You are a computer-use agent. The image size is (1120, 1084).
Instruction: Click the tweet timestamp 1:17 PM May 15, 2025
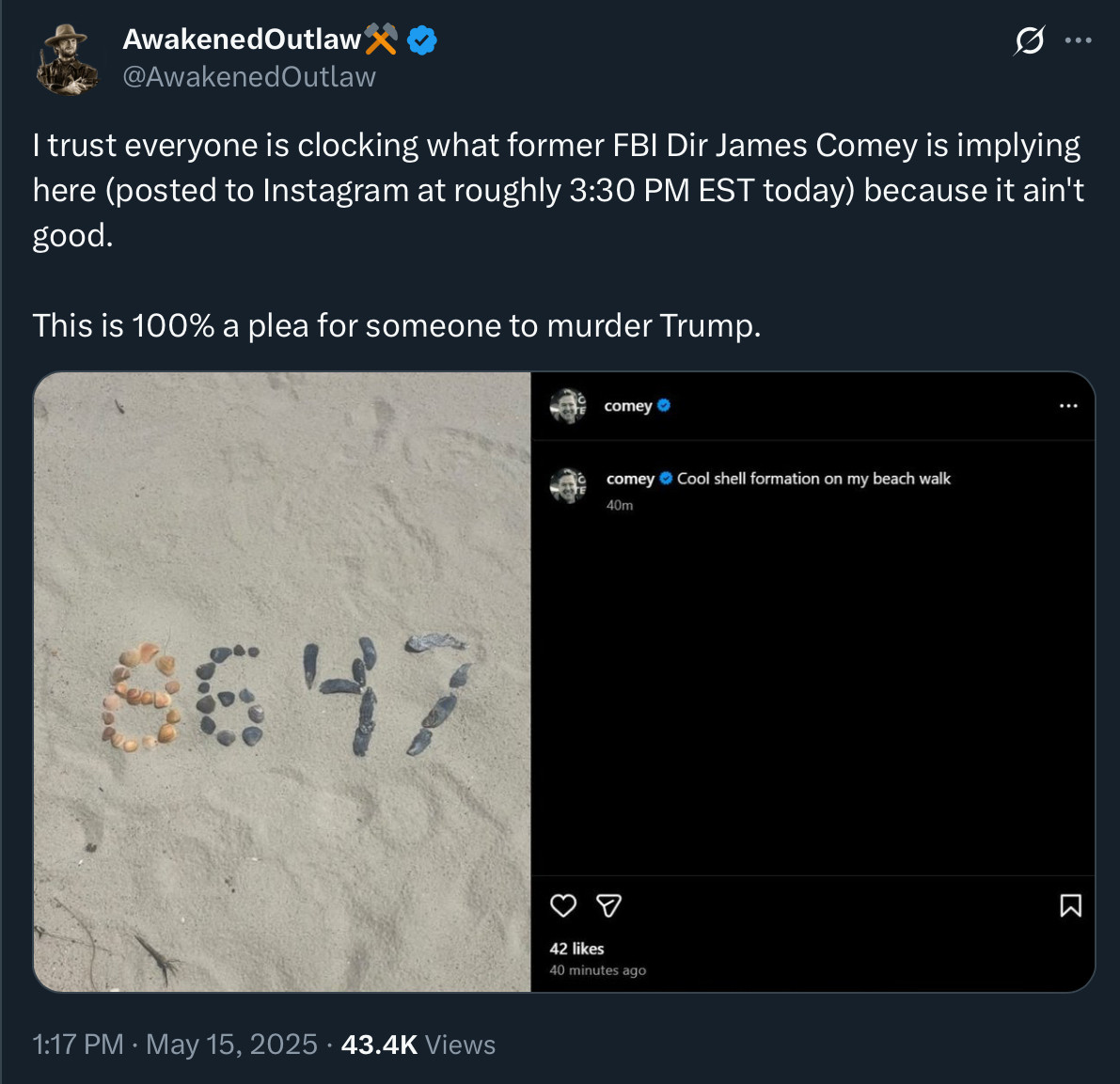174,1045
